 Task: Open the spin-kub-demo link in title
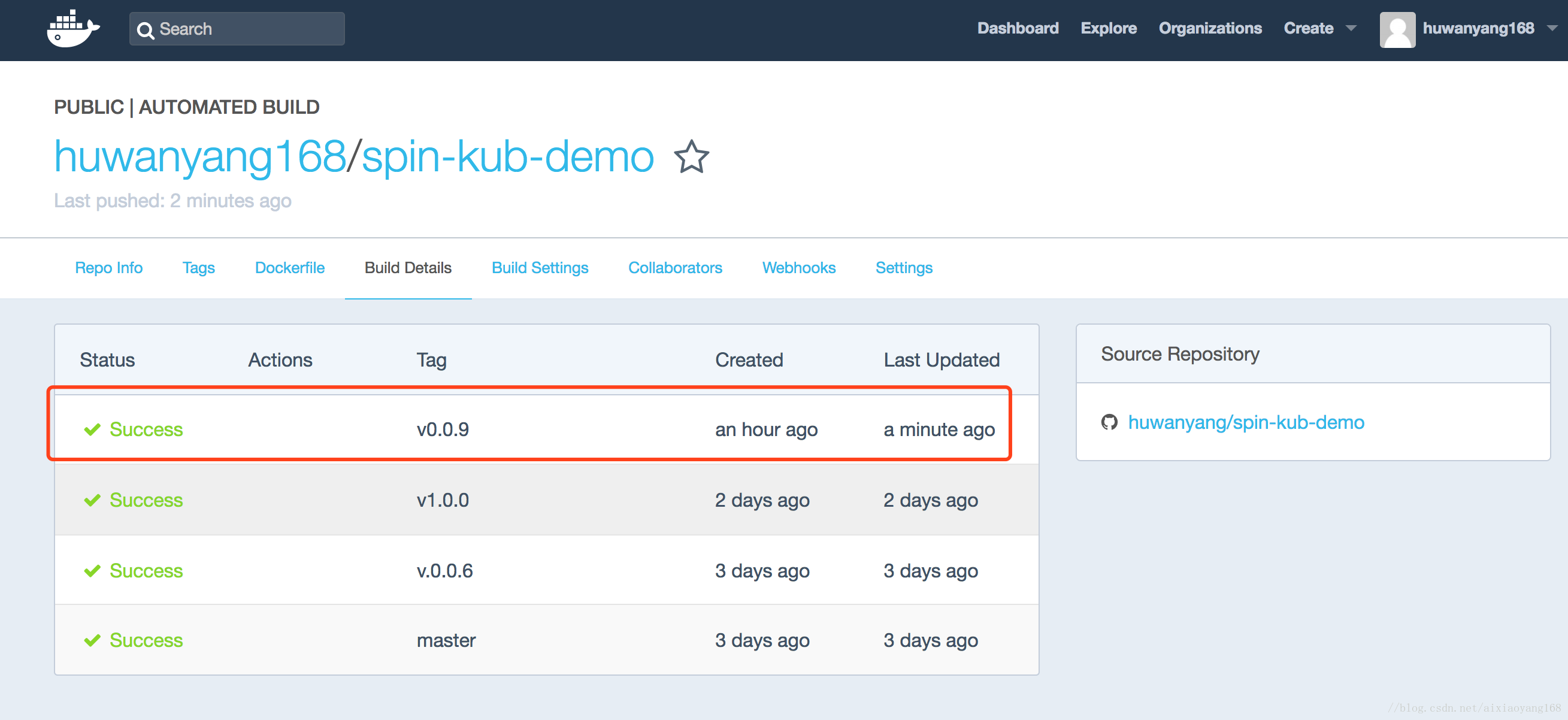click(x=508, y=156)
